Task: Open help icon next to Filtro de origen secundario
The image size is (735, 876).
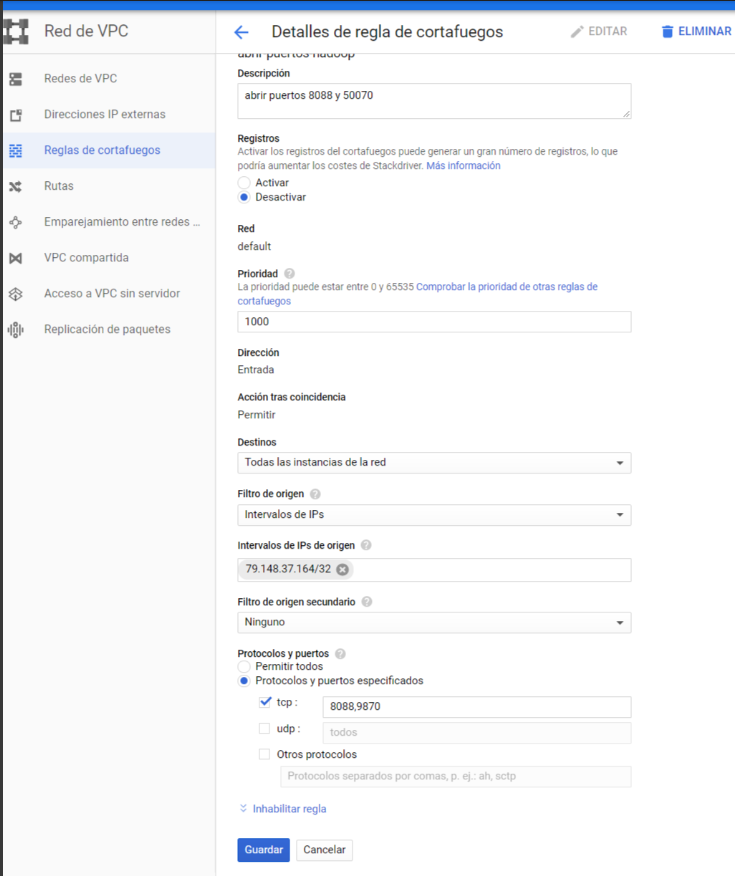Action: tap(366, 602)
